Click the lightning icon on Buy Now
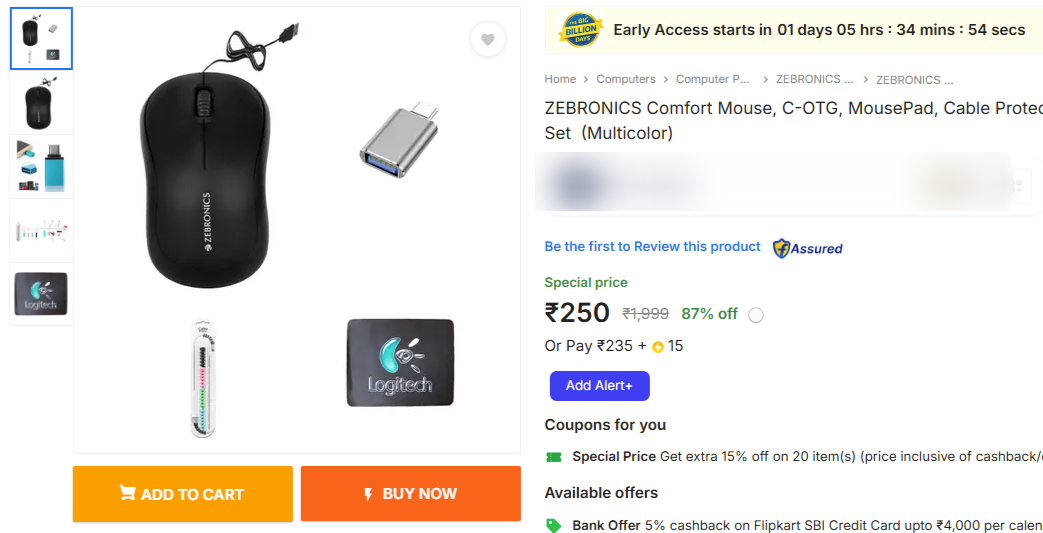The width and height of the screenshot is (1043, 533). click(x=368, y=493)
